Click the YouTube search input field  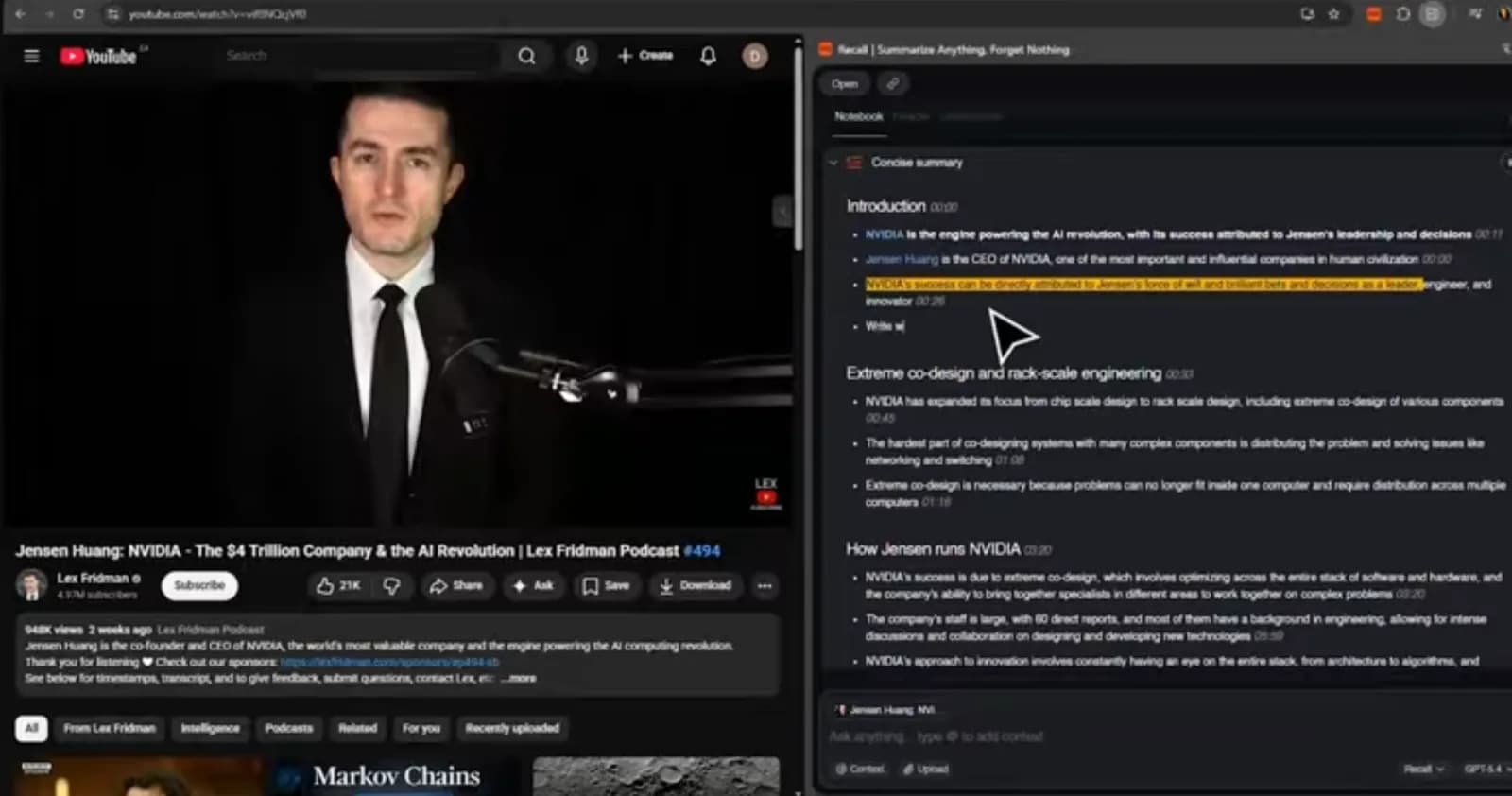point(359,56)
